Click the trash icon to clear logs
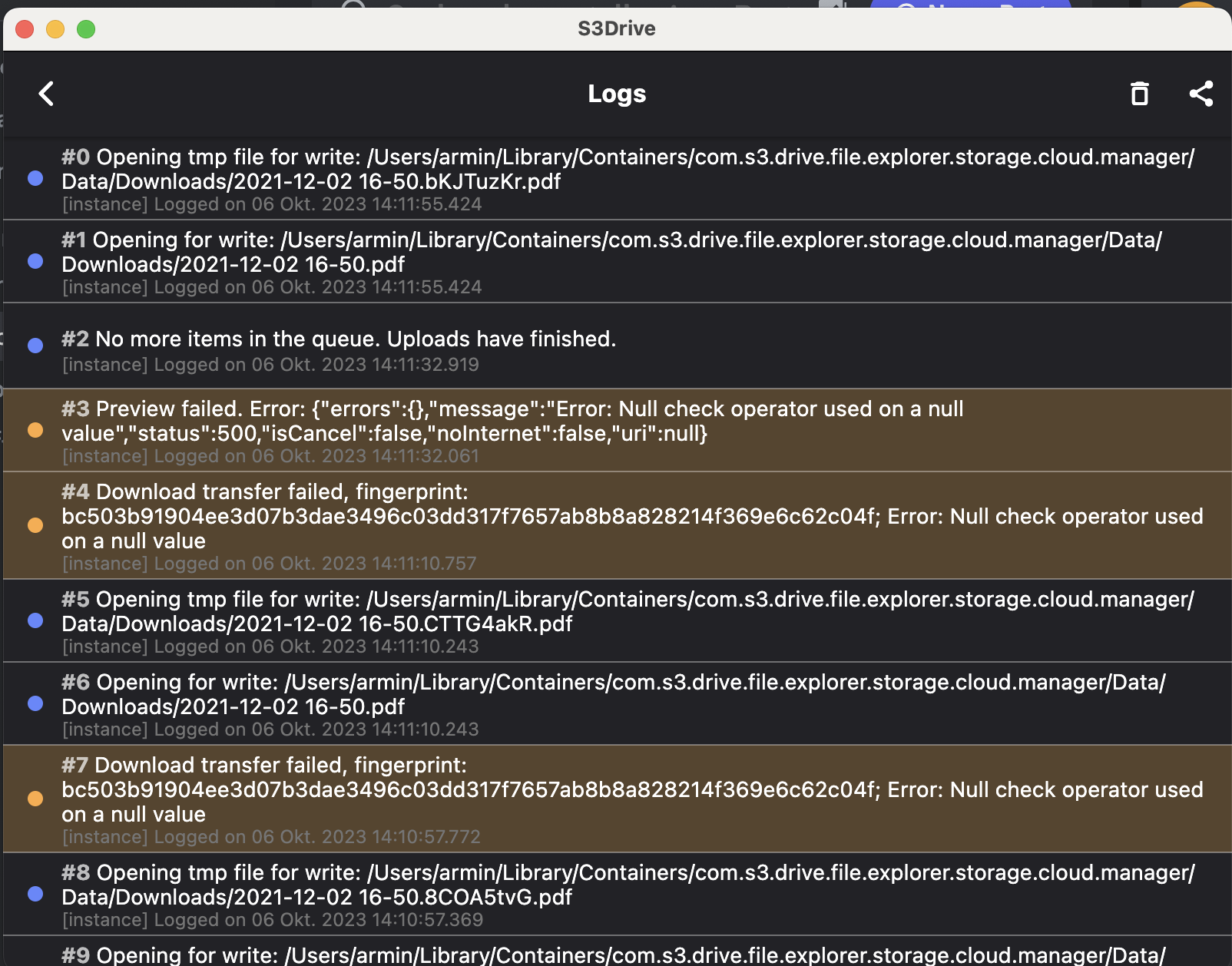This screenshot has width=1232, height=966. [1140, 94]
